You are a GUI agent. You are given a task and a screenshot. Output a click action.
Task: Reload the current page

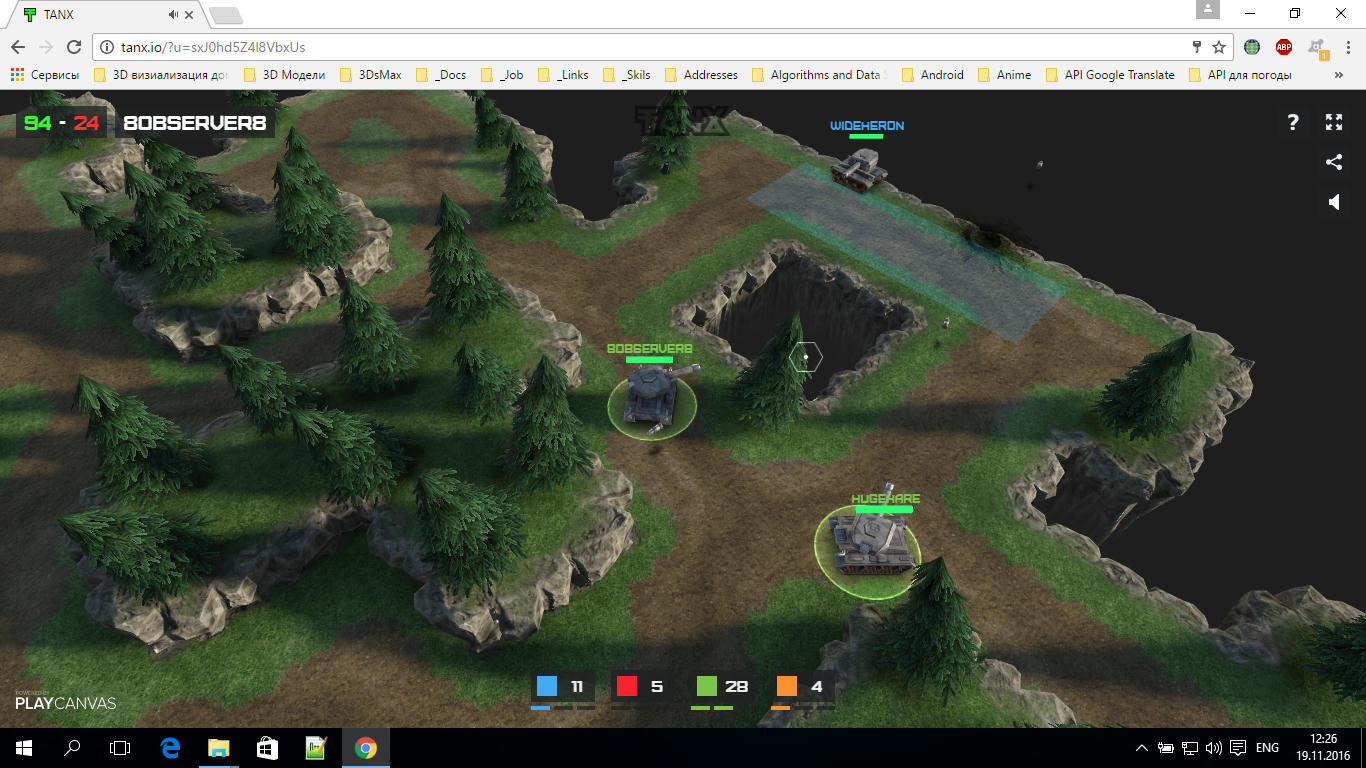[73, 47]
